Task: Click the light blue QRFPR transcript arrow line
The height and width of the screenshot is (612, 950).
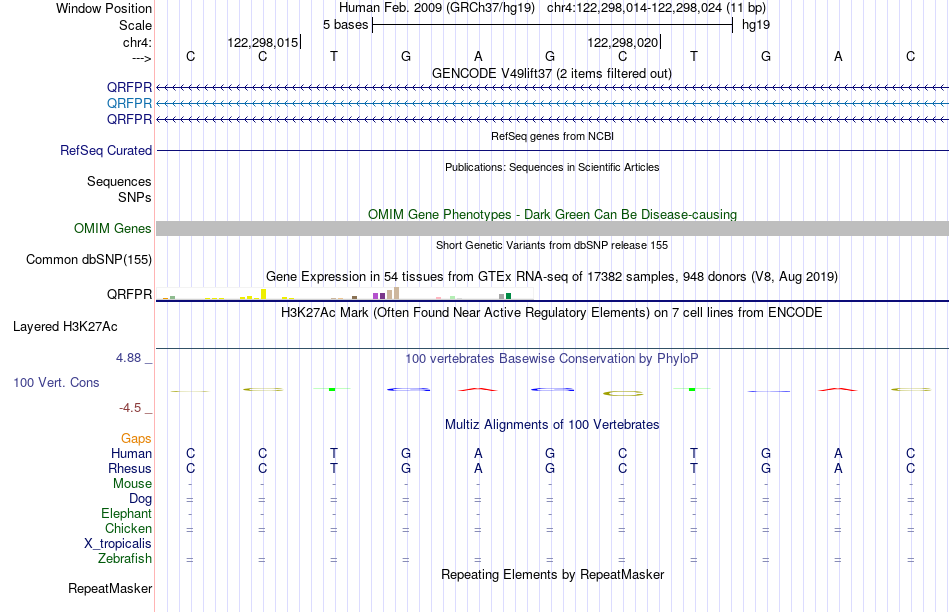Action: pos(553,104)
